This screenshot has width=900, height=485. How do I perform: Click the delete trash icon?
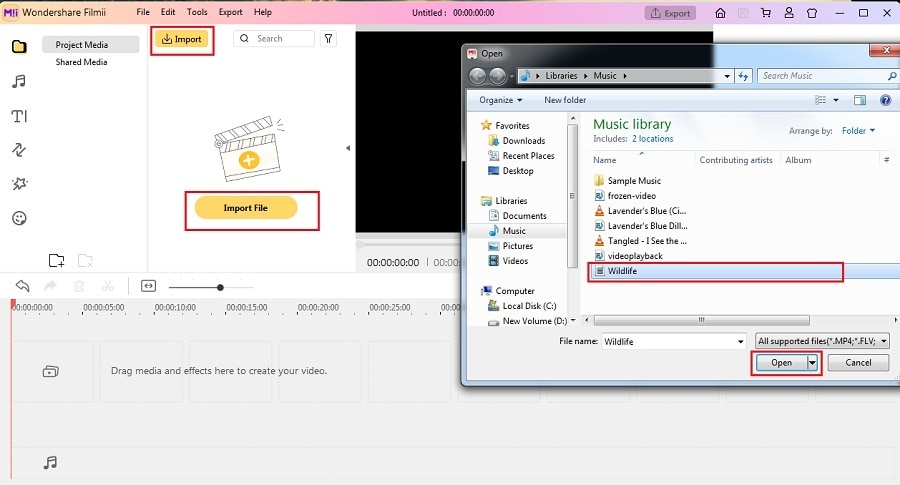coord(79,286)
